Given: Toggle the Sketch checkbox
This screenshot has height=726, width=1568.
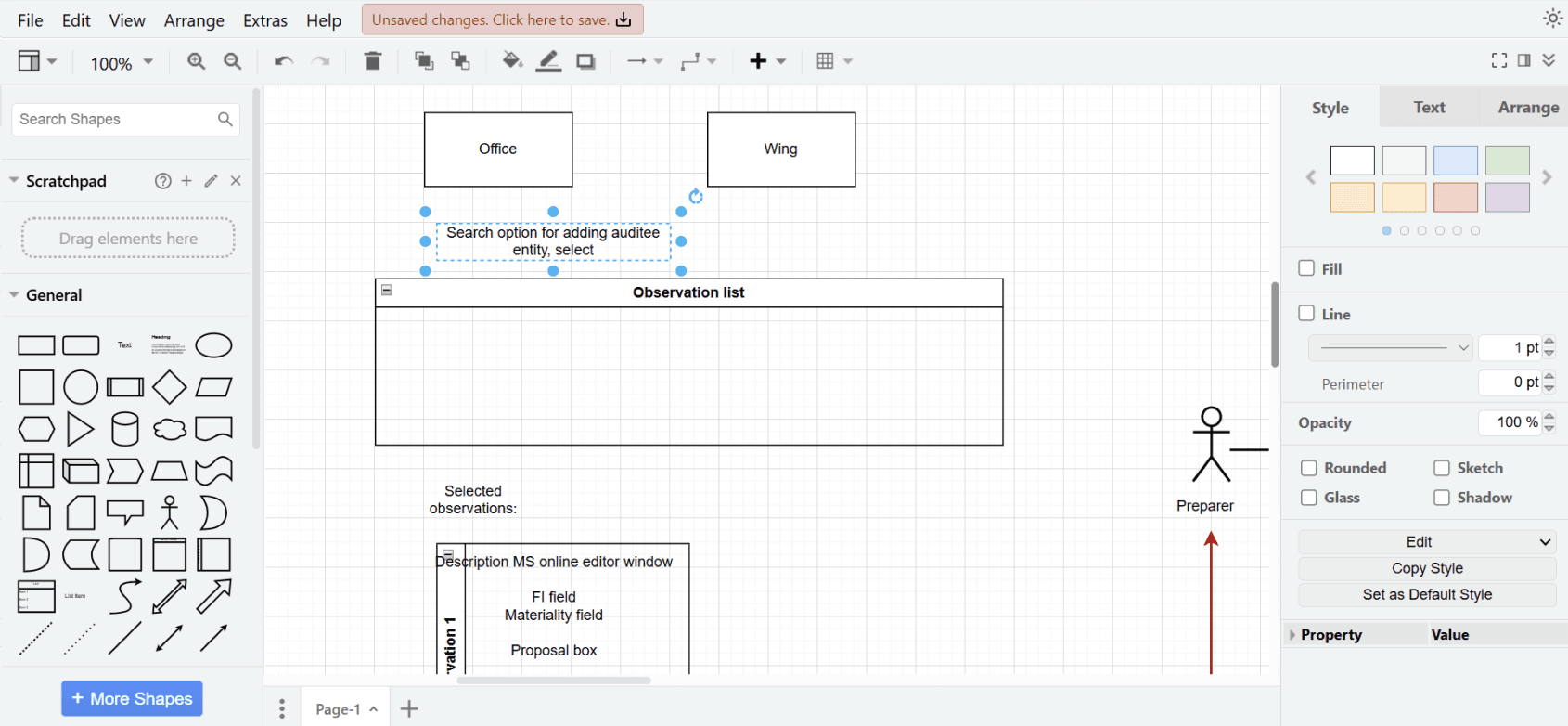Looking at the screenshot, I should point(1442,468).
